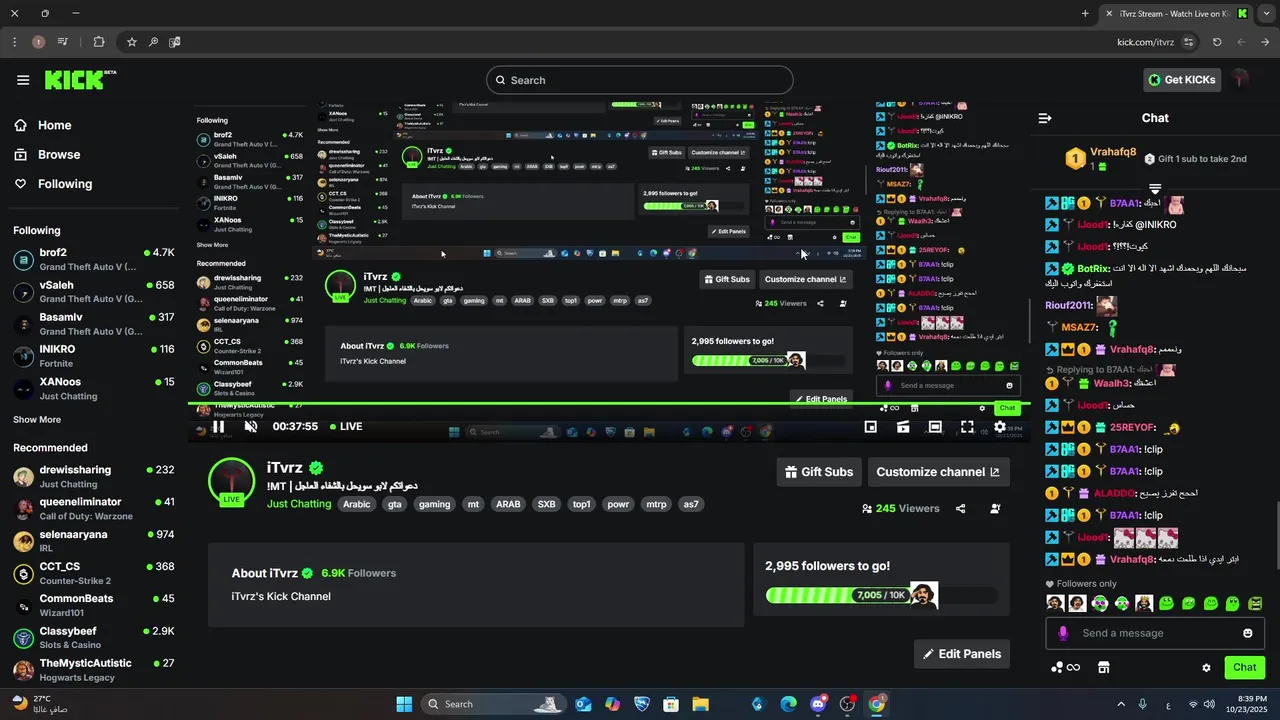Unmute the stream volume icon
This screenshot has width=1280, height=720.
click(x=251, y=427)
